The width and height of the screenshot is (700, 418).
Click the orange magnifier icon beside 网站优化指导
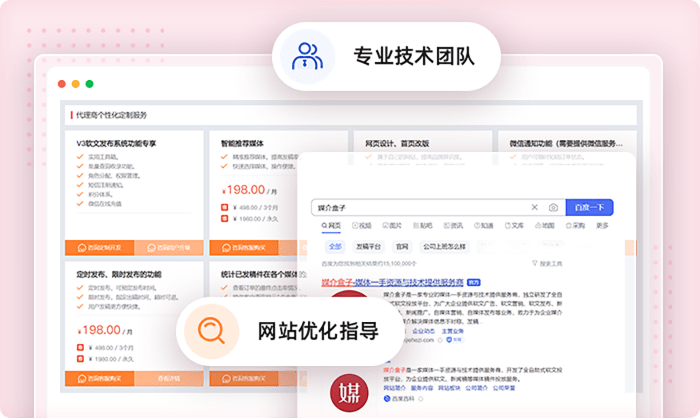211,330
